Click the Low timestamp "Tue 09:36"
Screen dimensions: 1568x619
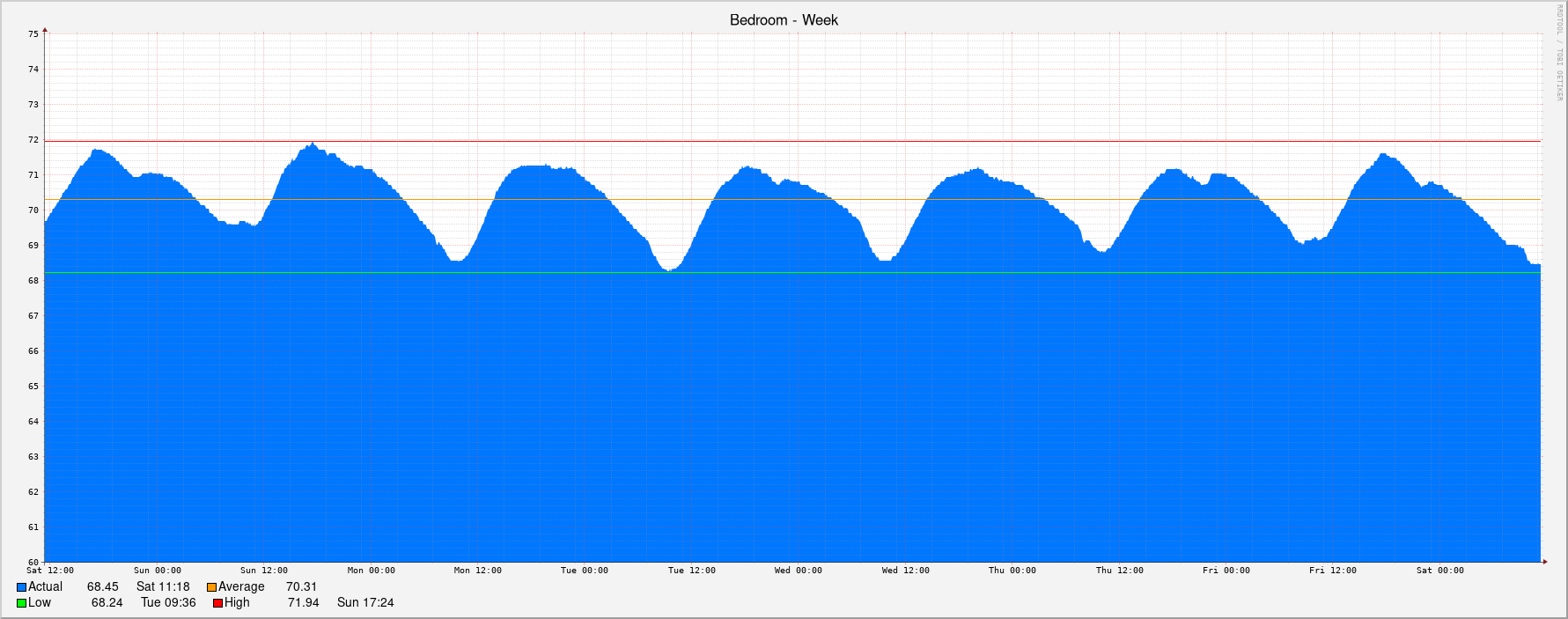(168, 602)
